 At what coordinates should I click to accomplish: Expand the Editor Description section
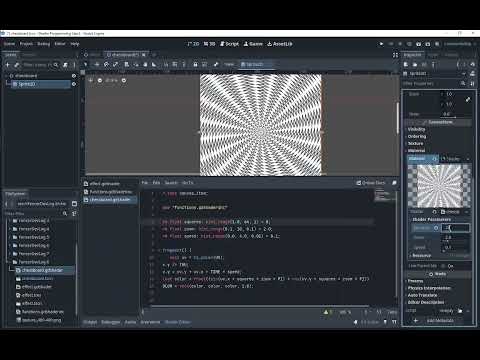coord(426,302)
